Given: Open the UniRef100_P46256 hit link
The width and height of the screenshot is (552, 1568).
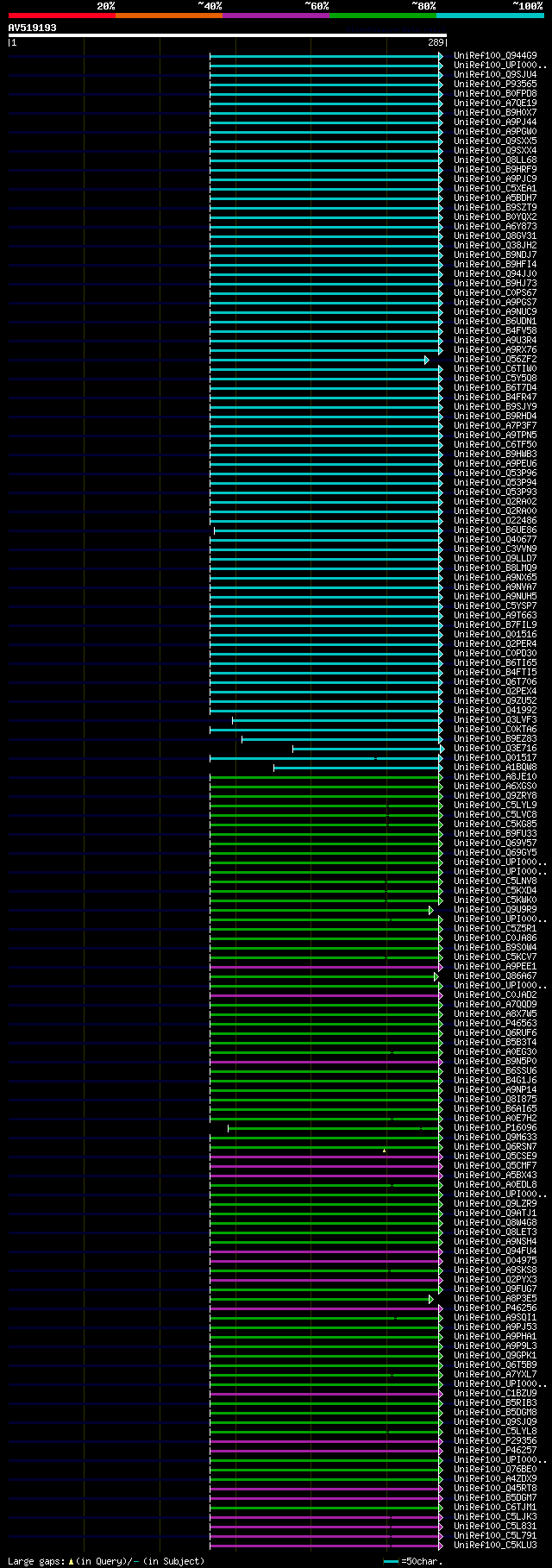Looking at the screenshot, I should pos(495,1308).
